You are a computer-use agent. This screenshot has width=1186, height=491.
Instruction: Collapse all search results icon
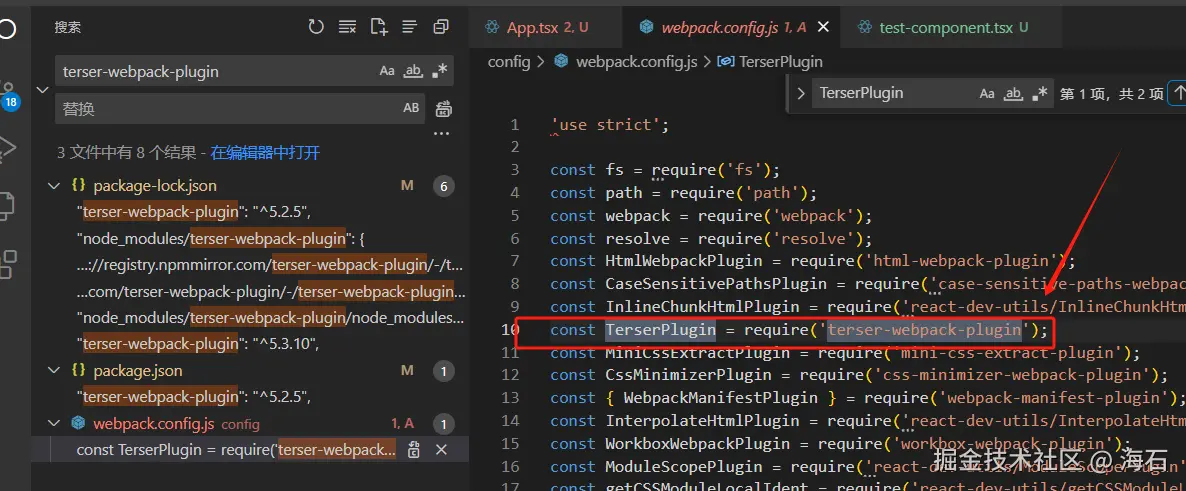pos(441,27)
